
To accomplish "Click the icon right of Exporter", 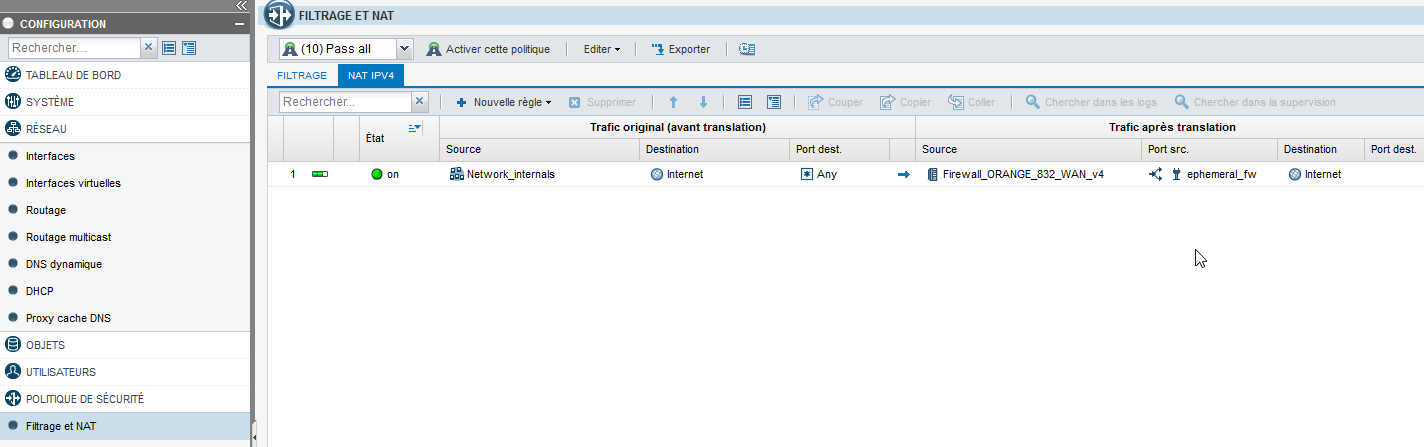I will click(x=747, y=49).
